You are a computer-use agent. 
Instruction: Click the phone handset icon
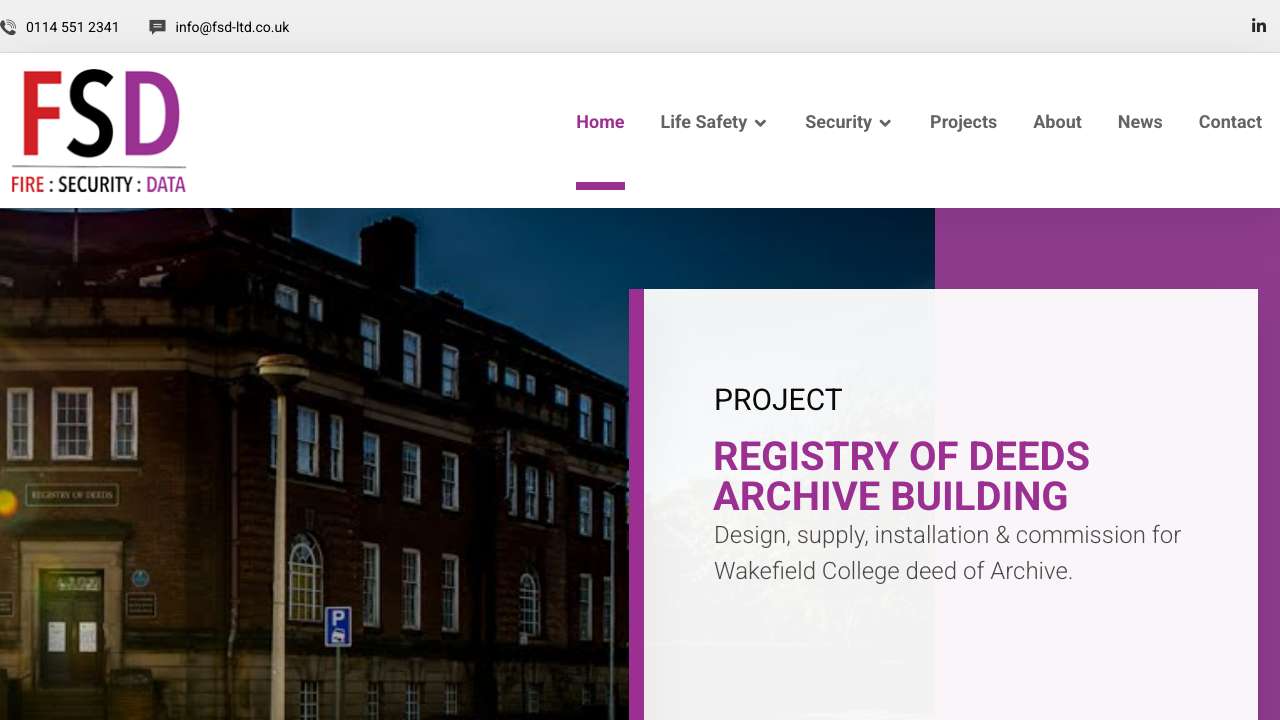8,27
